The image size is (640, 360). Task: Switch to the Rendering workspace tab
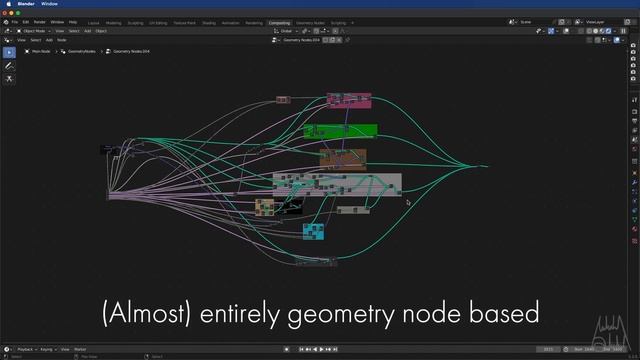tap(254, 23)
